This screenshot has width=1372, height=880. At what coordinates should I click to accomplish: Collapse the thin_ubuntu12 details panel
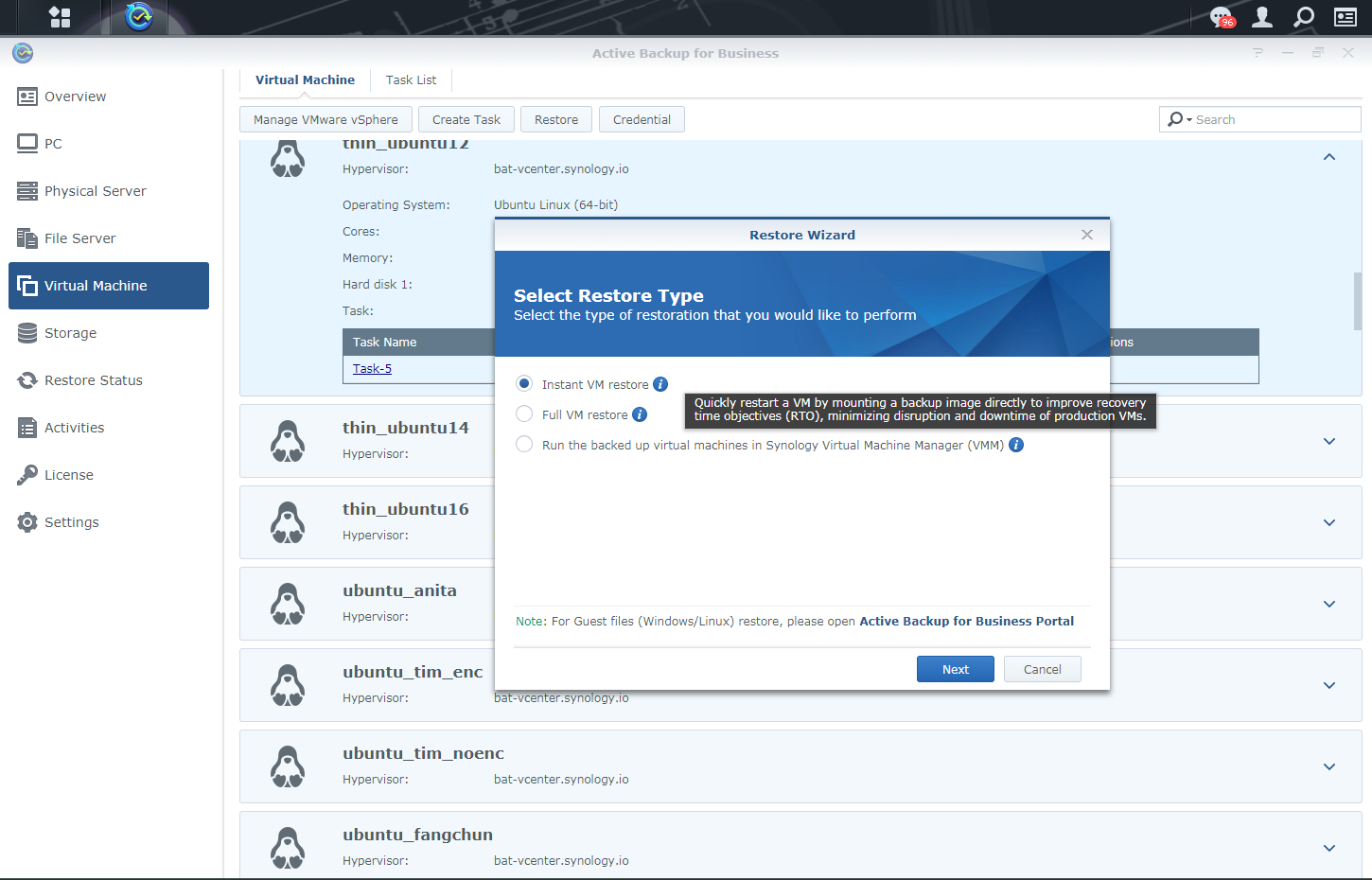[1328, 157]
